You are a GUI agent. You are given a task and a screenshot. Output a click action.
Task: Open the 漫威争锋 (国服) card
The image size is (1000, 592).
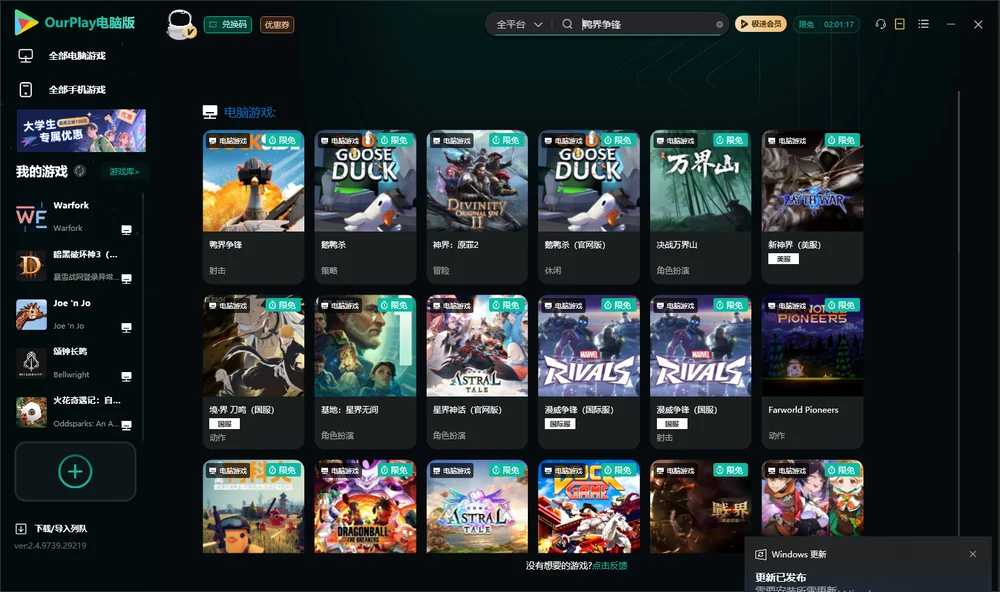(701, 372)
